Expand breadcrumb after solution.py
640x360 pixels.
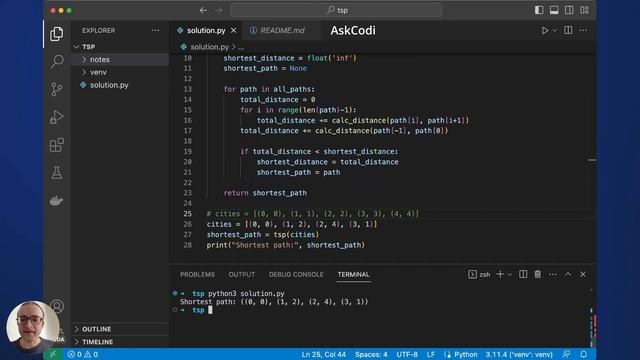(x=241, y=47)
